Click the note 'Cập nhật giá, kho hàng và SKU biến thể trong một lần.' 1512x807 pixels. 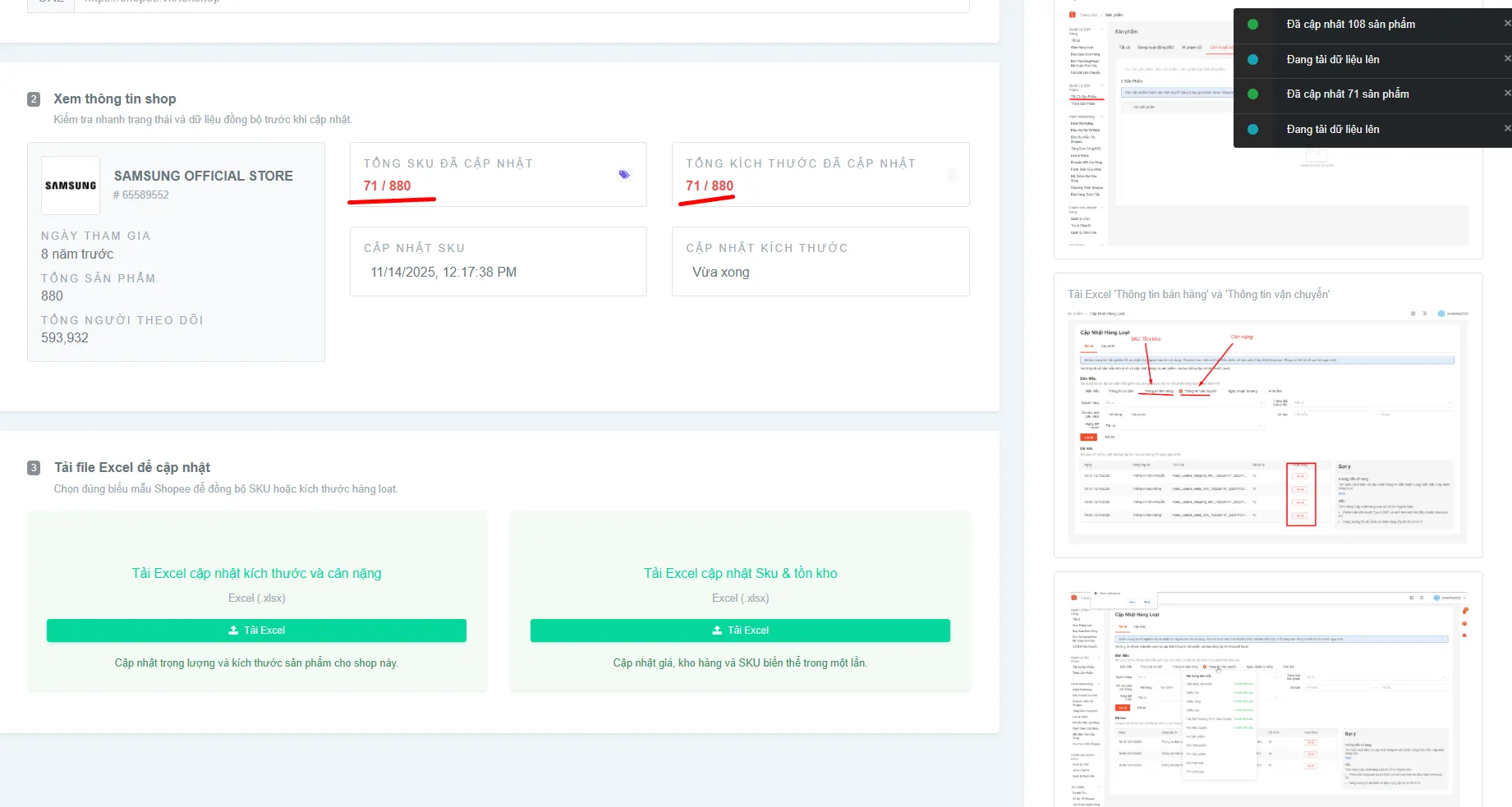[740, 663]
